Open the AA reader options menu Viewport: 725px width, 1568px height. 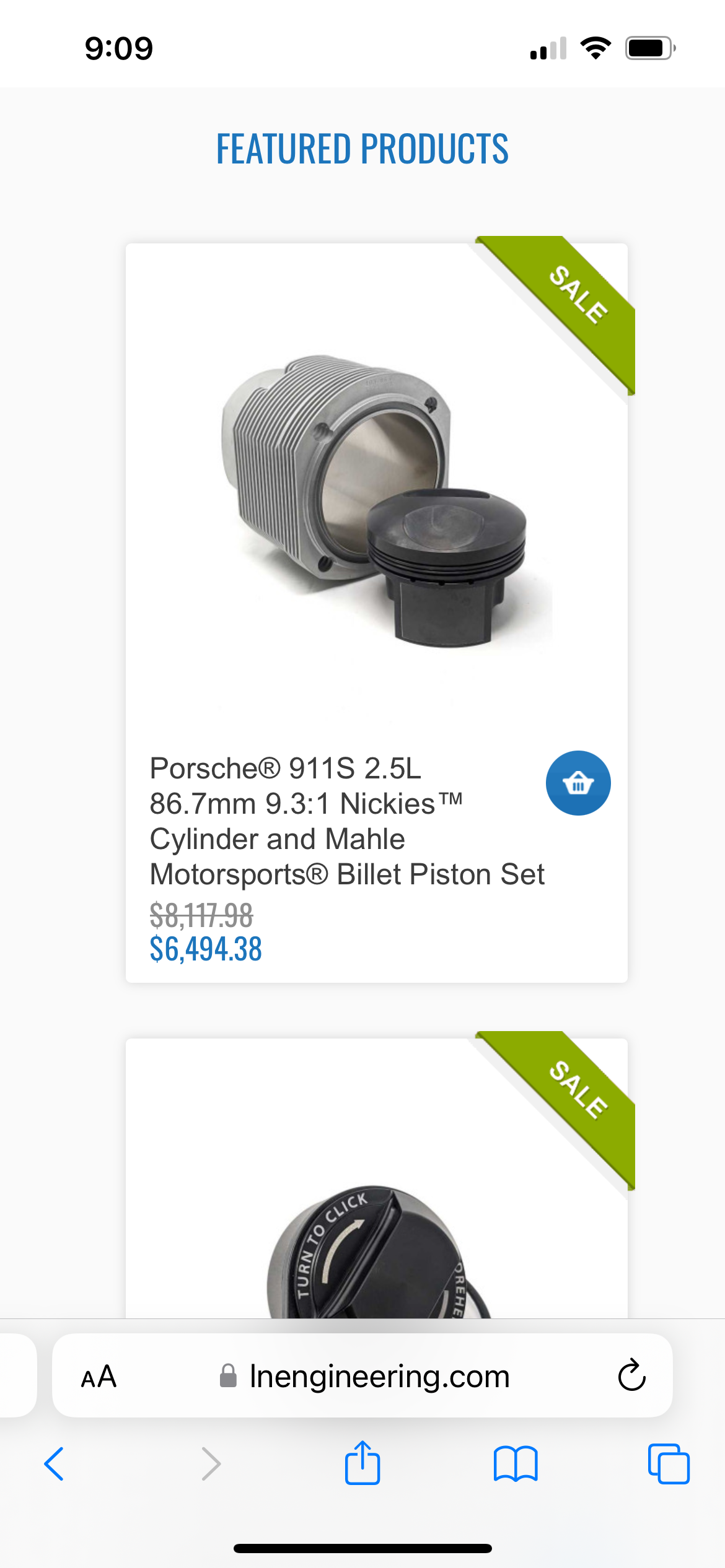[x=99, y=1377]
